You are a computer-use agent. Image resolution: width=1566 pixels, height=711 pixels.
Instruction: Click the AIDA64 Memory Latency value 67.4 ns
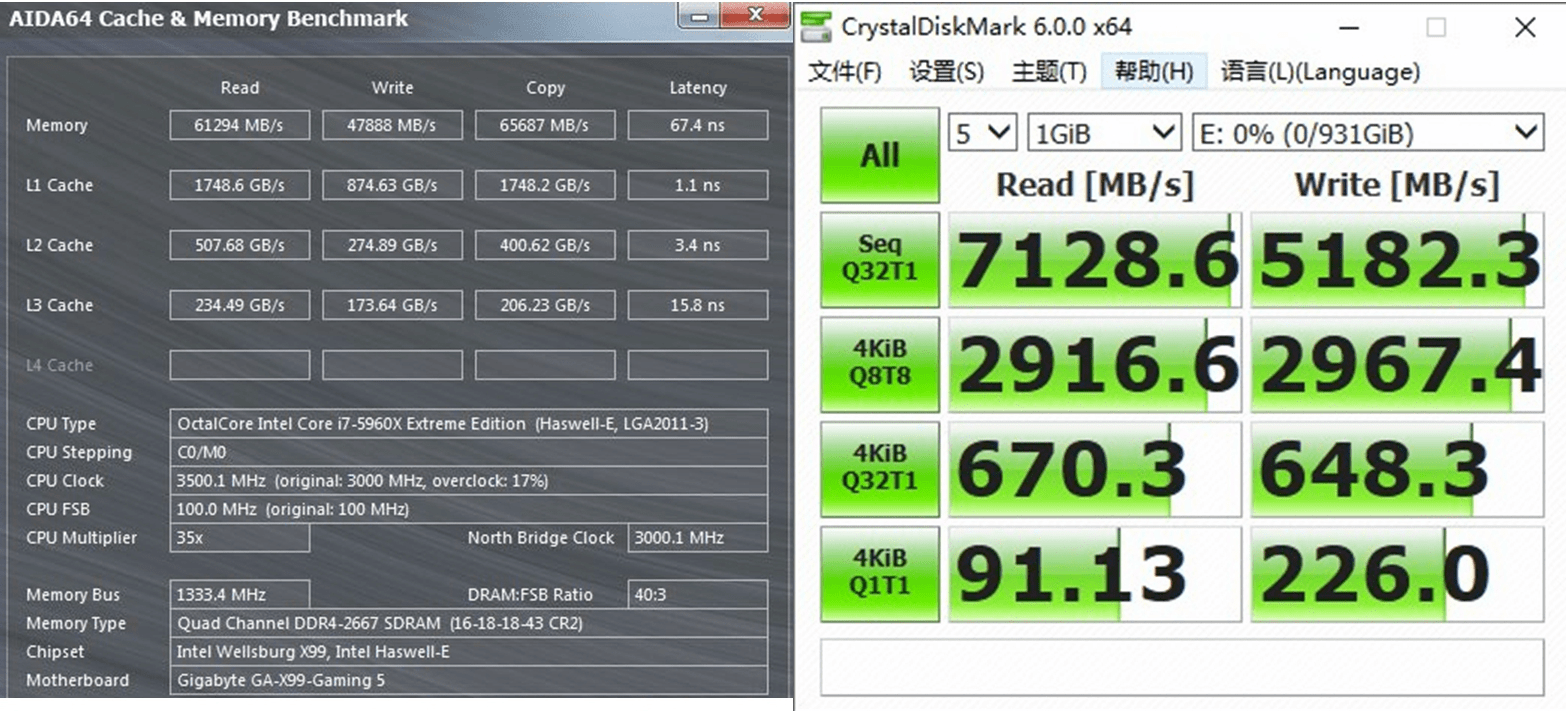698,125
